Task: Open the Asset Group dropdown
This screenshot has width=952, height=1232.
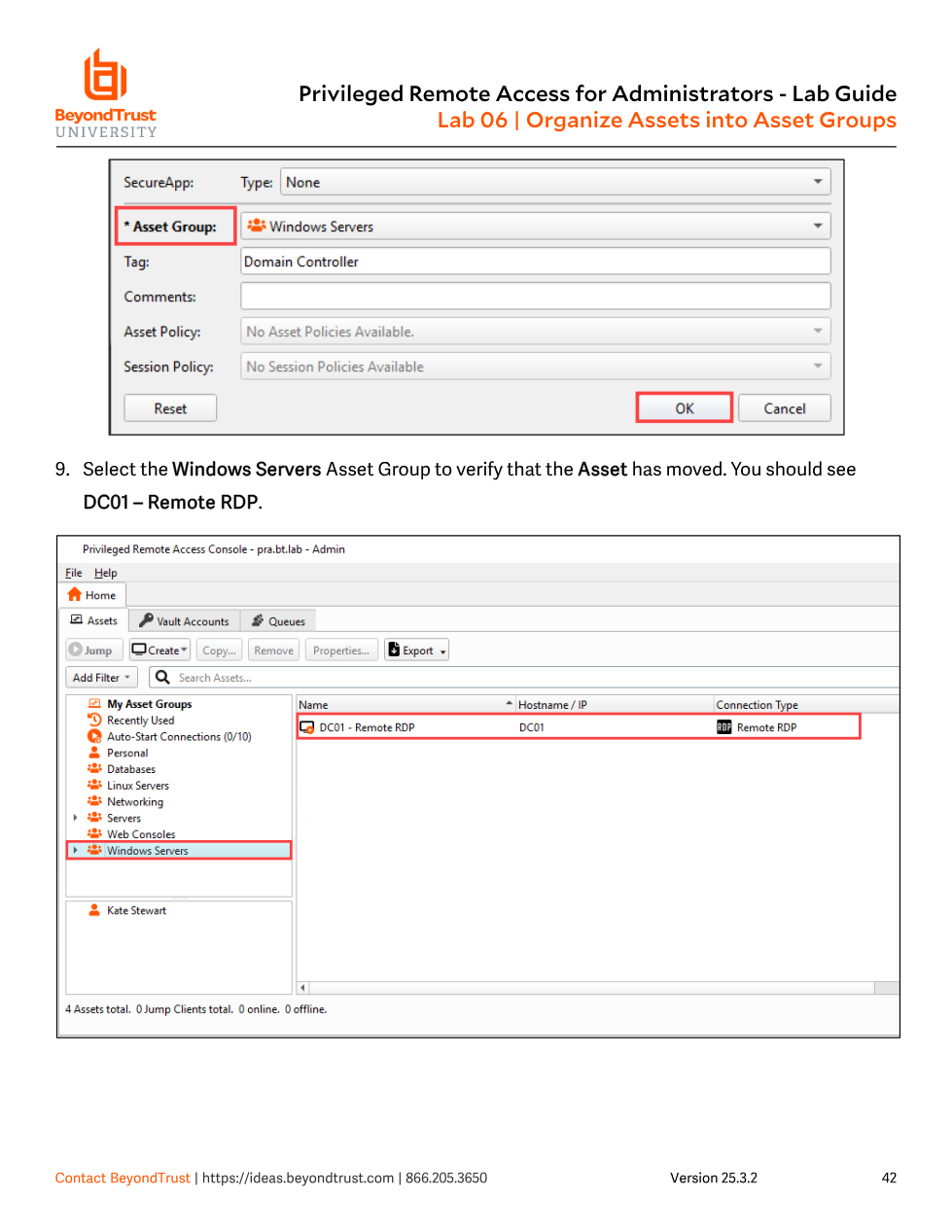Action: pyautogui.click(x=536, y=226)
